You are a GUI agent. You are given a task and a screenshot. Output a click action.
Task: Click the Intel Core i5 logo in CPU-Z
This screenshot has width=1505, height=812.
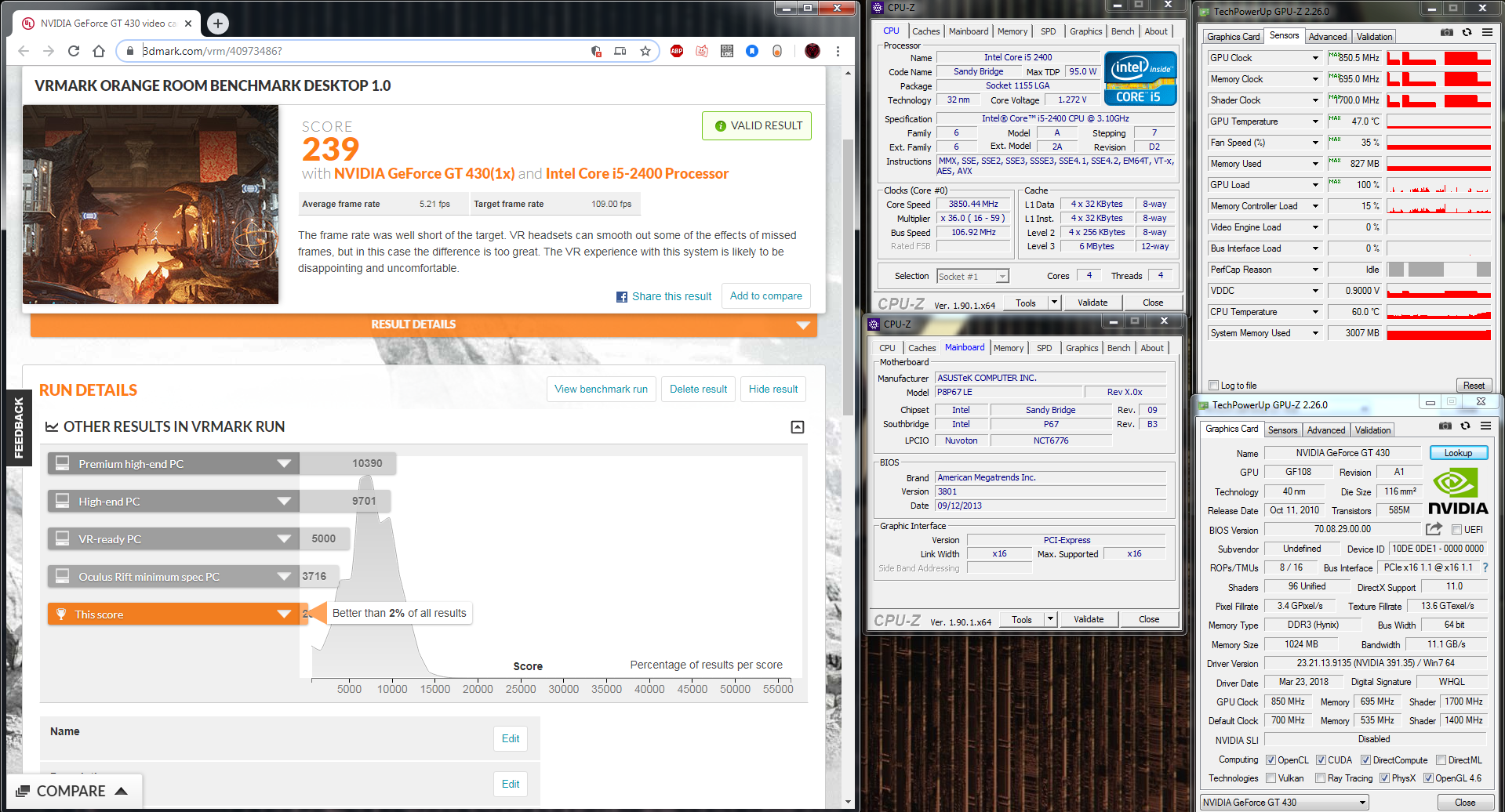pos(1140,78)
